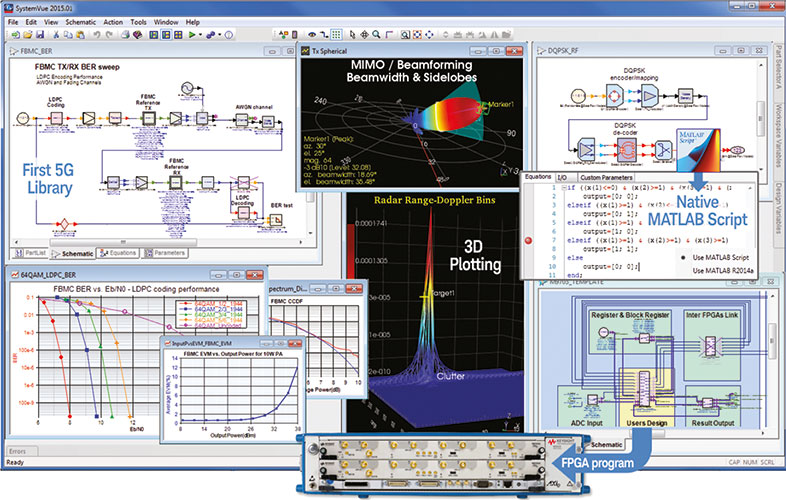
Task: Select the Schematic tab in FBMC_BER
Action: point(72,253)
